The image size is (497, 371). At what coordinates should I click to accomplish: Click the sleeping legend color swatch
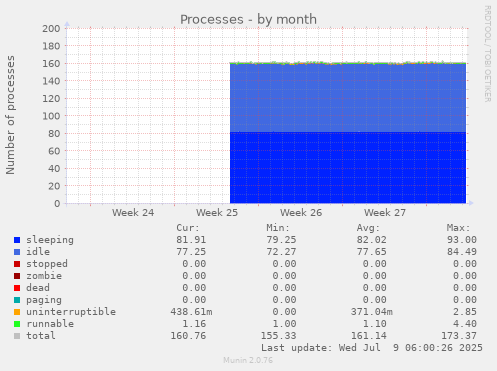pyautogui.click(x=17, y=240)
